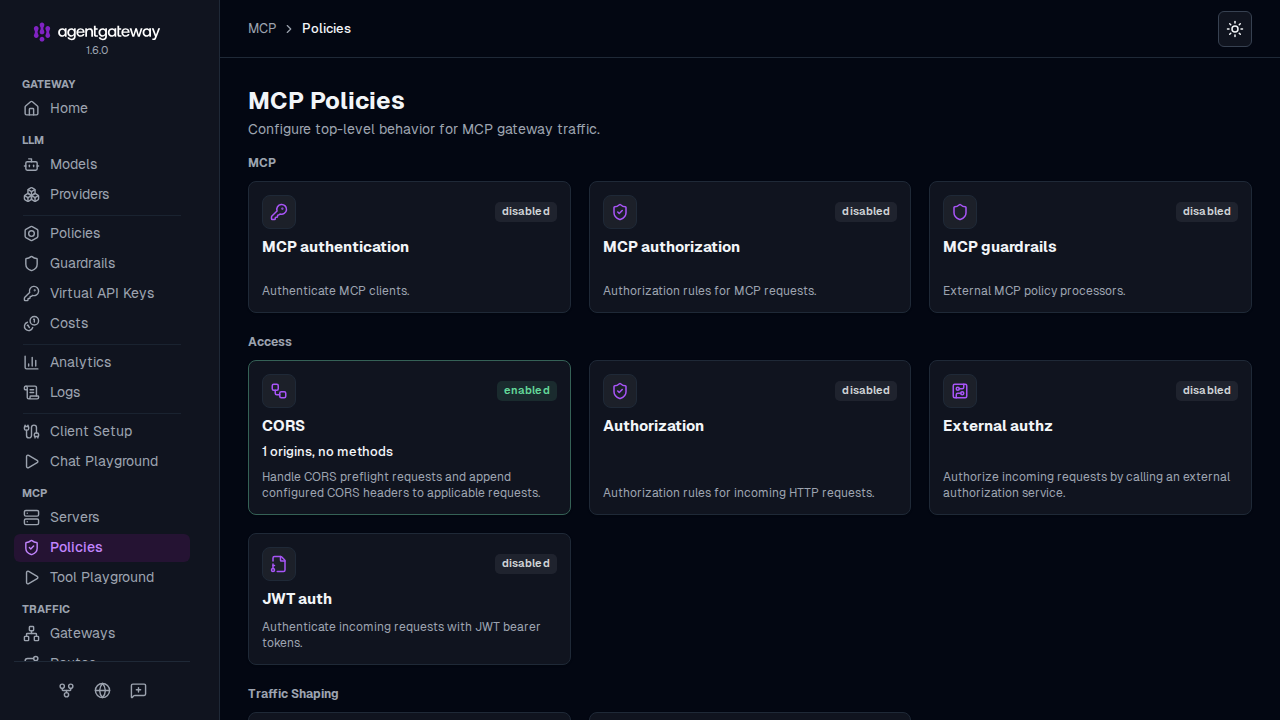
Task: Click the agentgateway logo icon
Action: tap(42, 32)
